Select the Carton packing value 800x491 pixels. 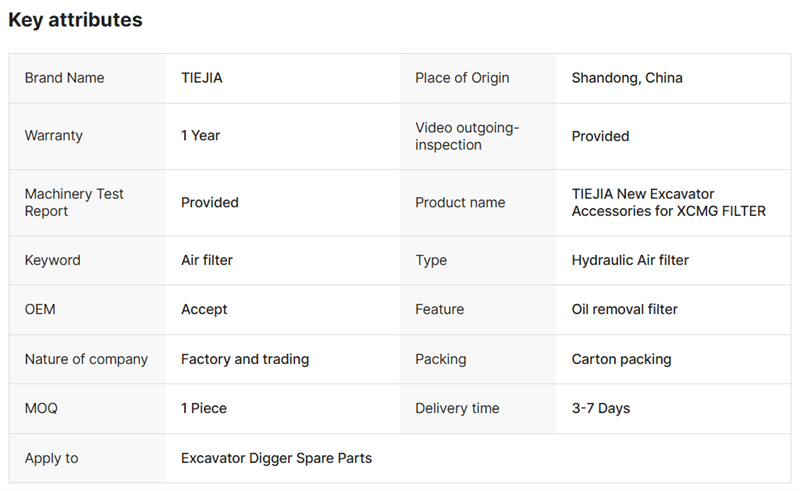621,359
